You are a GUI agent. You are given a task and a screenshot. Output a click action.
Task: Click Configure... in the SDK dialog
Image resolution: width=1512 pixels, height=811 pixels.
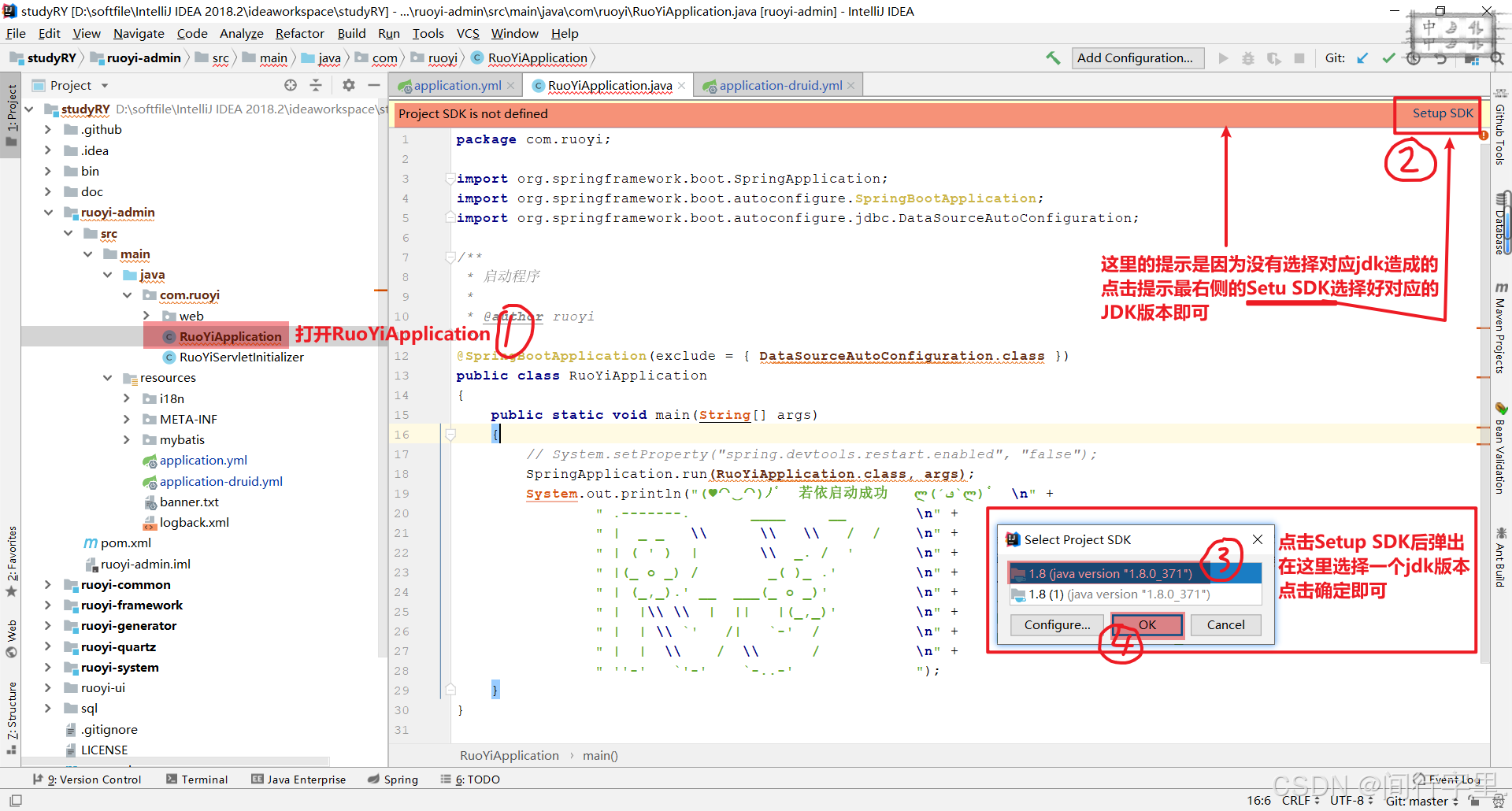[x=1057, y=625]
